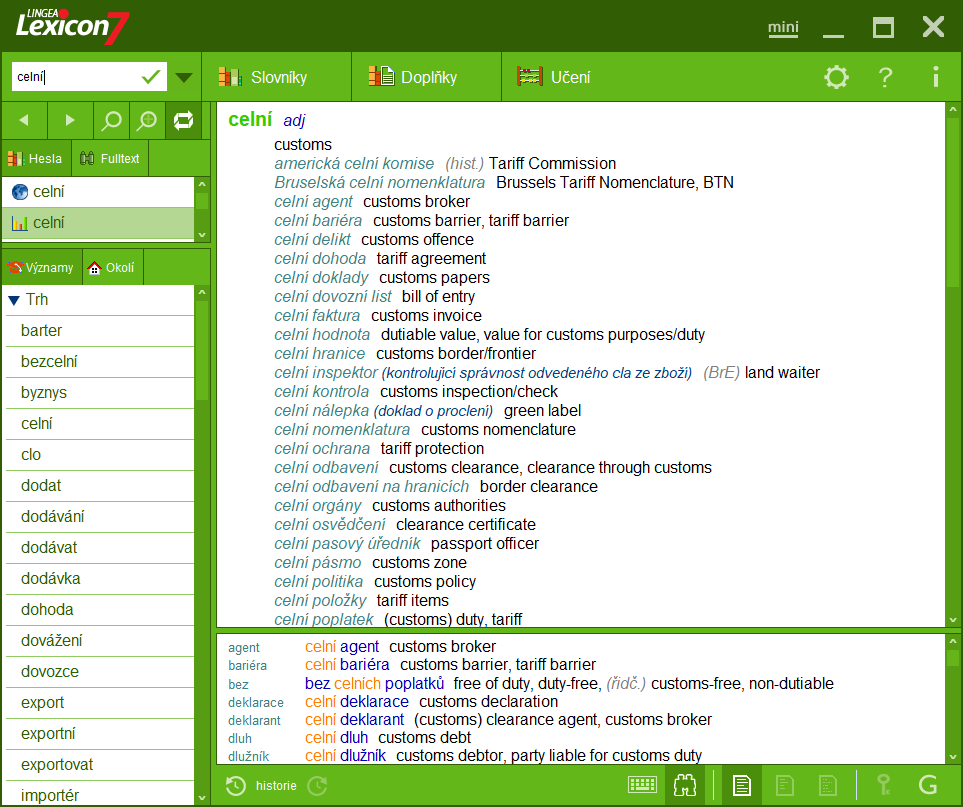Select the Hesla tab with bookshelf icon
The image size is (963, 807).
(36, 158)
